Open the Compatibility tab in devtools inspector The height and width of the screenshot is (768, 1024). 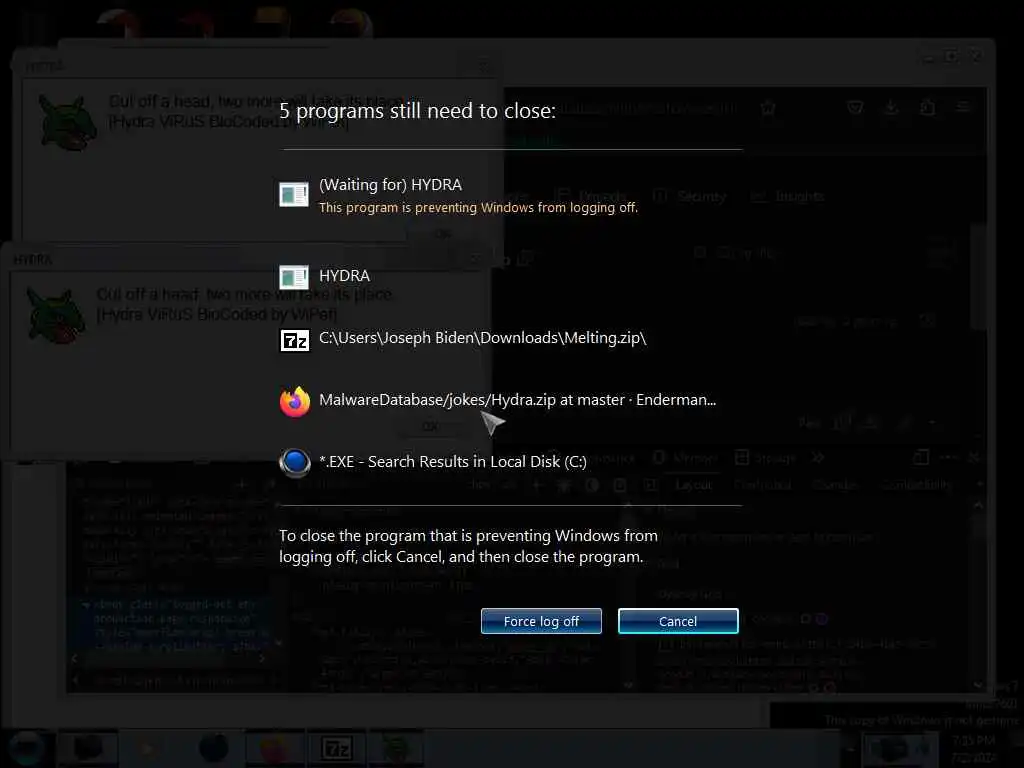(916, 485)
